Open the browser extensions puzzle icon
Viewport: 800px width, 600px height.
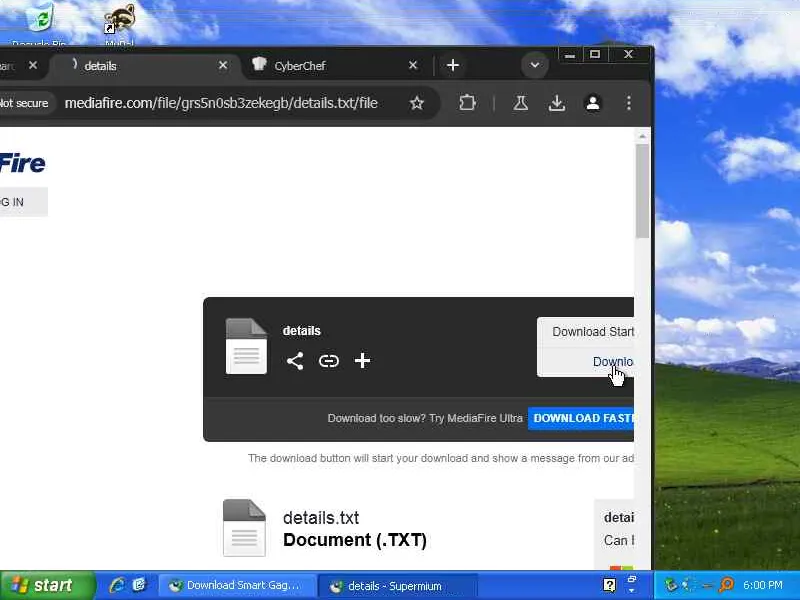tap(467, 103)
